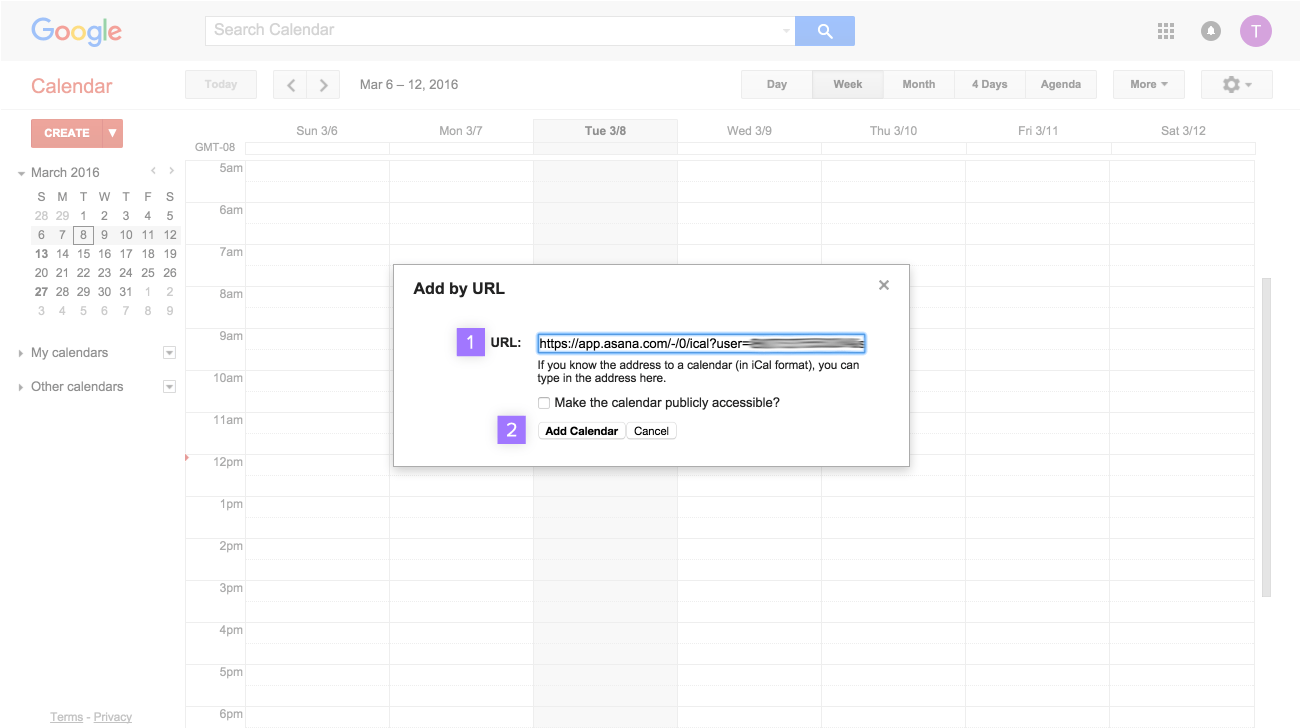Switch to Month view
The height and width of the screenshot is (728, 1300).
(x=919, y=85)
